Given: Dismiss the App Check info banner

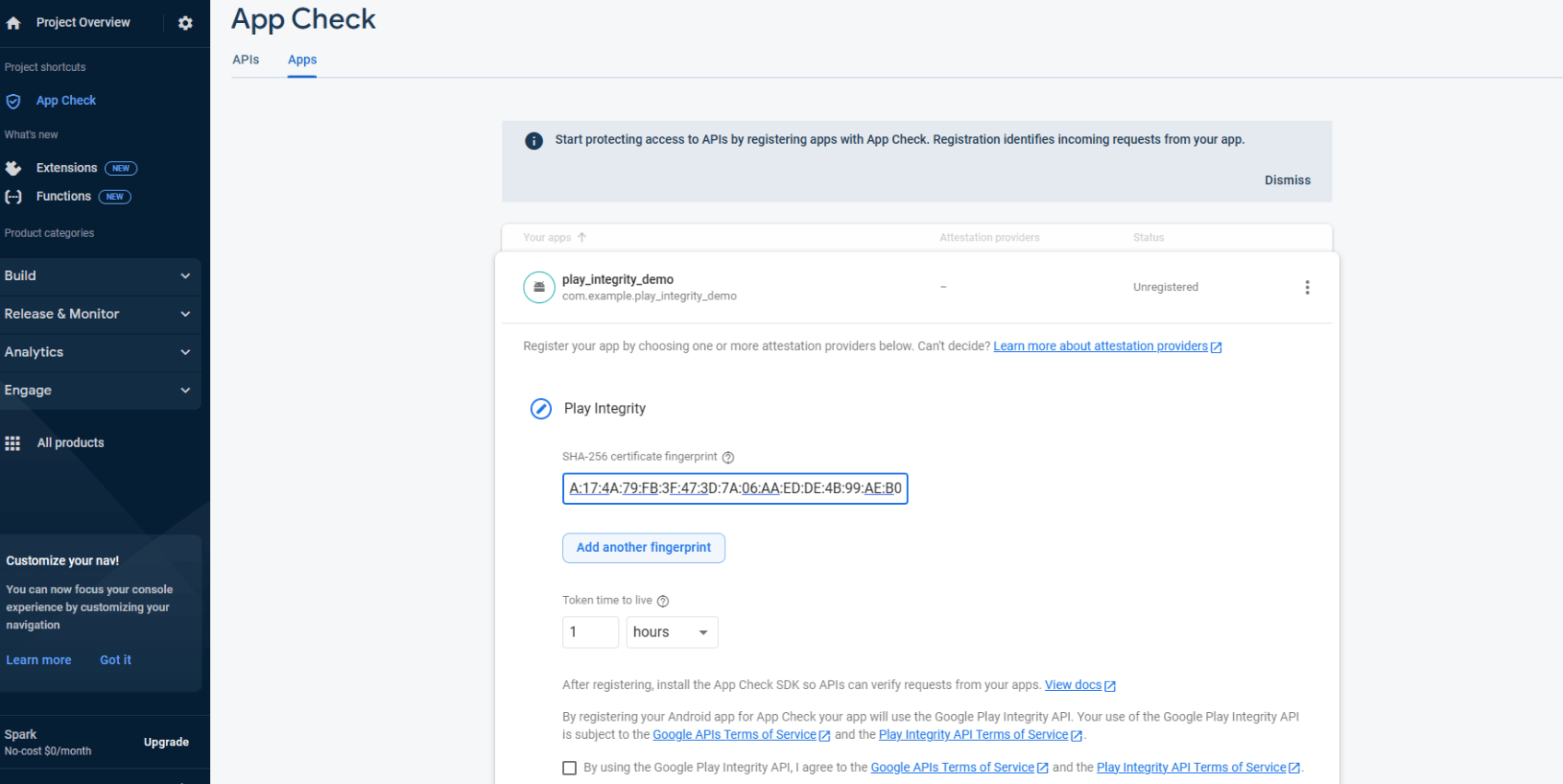Looking at the screenshot, I should coord(1287,181).
